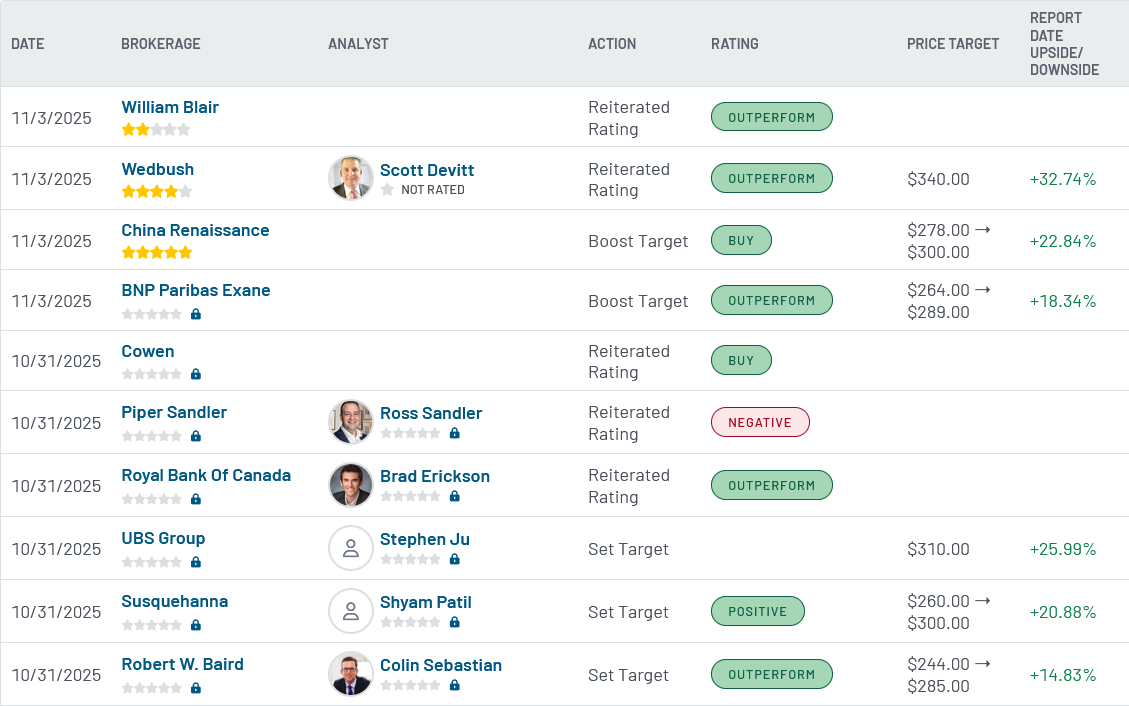The width and height of the screenshot is (1129, 706).
Task: Open the Wedbush brokerage link
Action: coord(158,169)
